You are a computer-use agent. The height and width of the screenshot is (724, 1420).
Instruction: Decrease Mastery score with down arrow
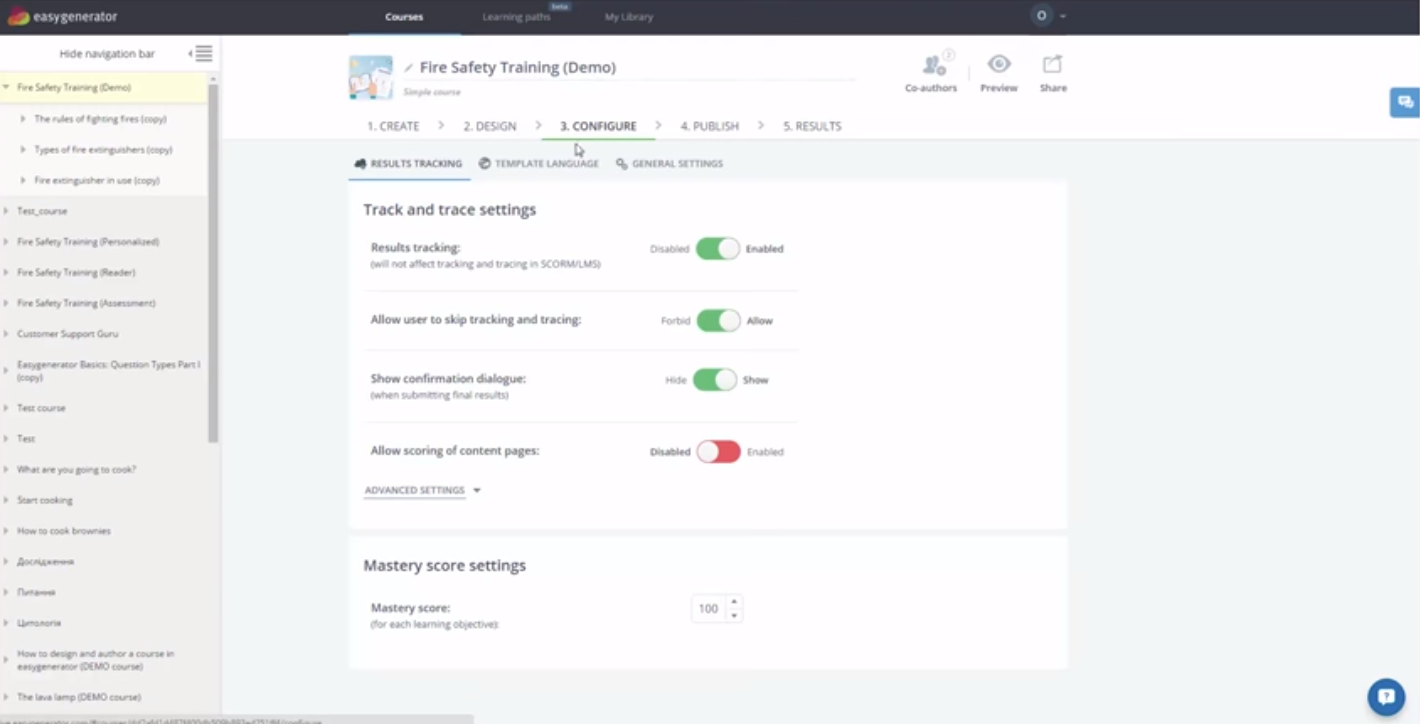(x=734, y=615)
